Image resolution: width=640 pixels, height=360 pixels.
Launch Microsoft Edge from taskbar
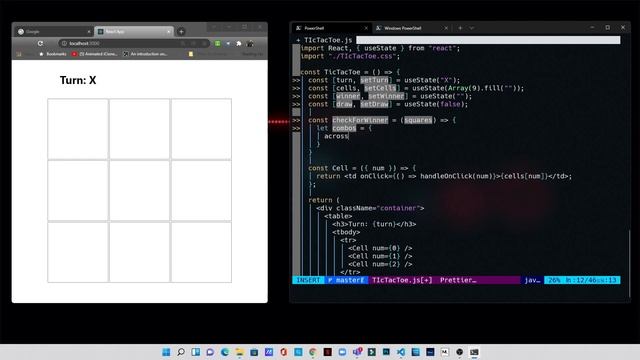click(x=225, y=352)
